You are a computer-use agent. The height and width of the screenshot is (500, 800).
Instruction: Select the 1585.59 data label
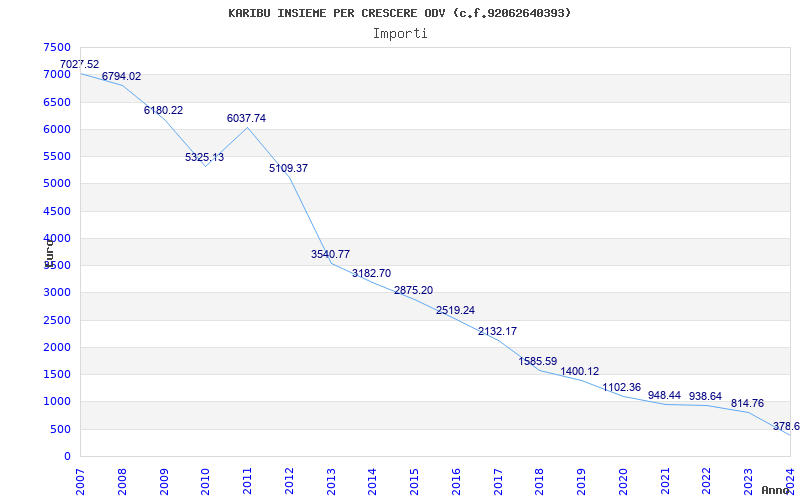538,361
